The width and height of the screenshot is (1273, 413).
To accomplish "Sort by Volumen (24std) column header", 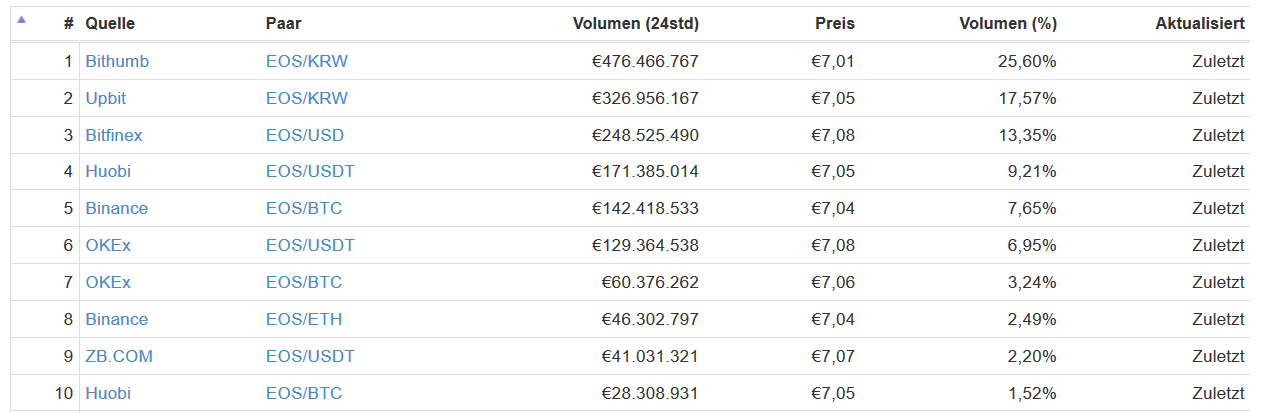I will 636,23.
